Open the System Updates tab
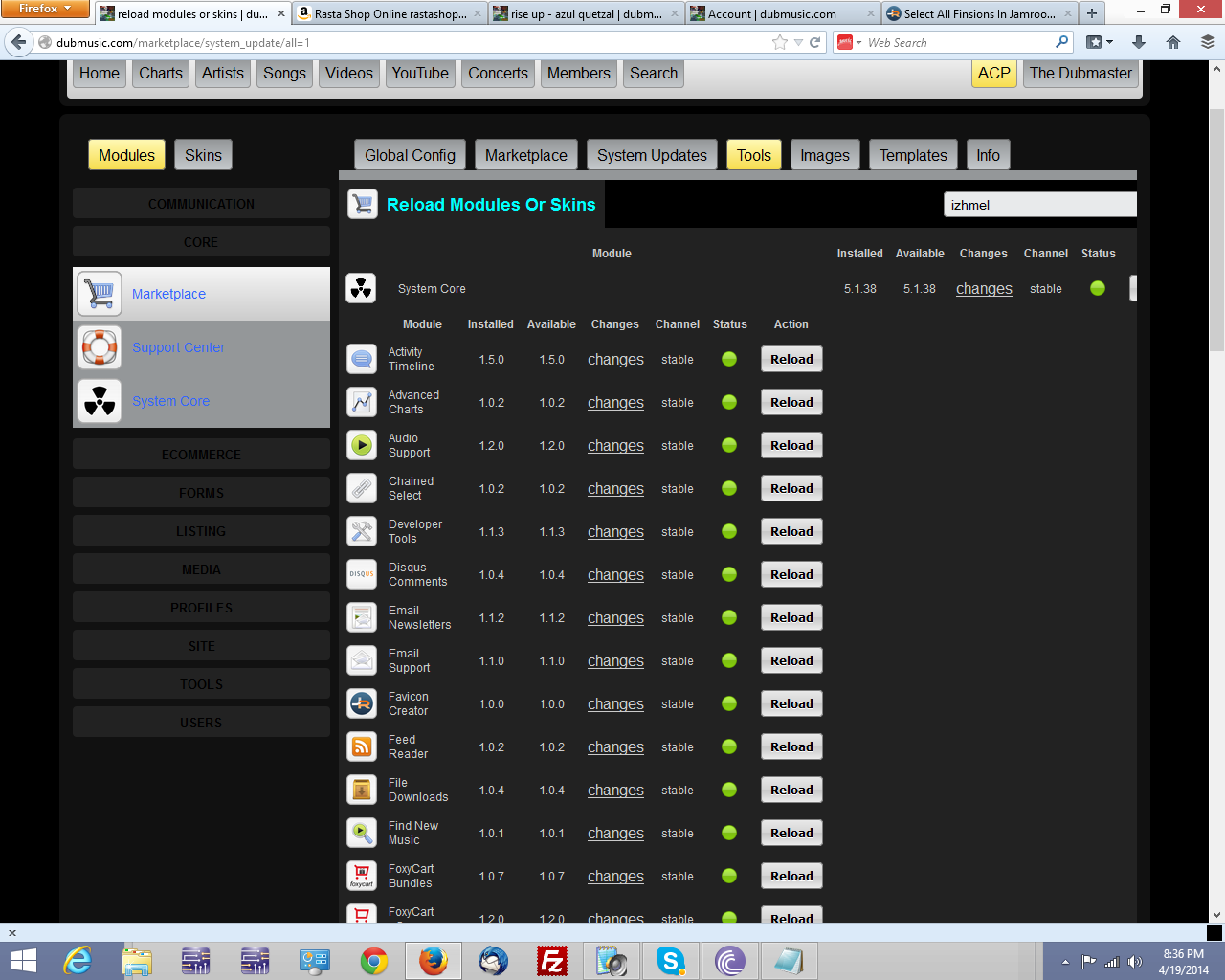Screen dimensions: 1225x980 pyautogui.click(x=652, y=155)
